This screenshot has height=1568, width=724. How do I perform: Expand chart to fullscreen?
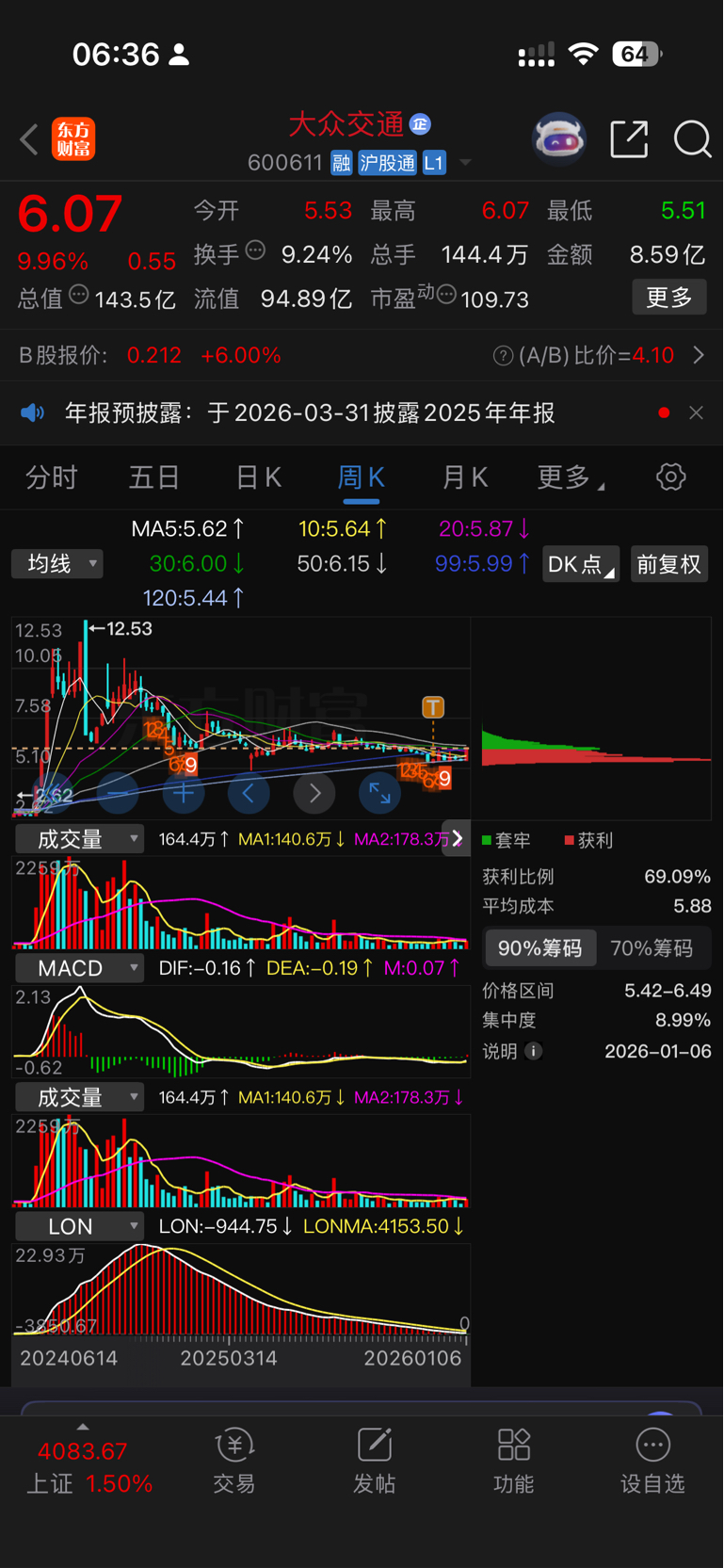pyautogui.click(x=379, y=794)
